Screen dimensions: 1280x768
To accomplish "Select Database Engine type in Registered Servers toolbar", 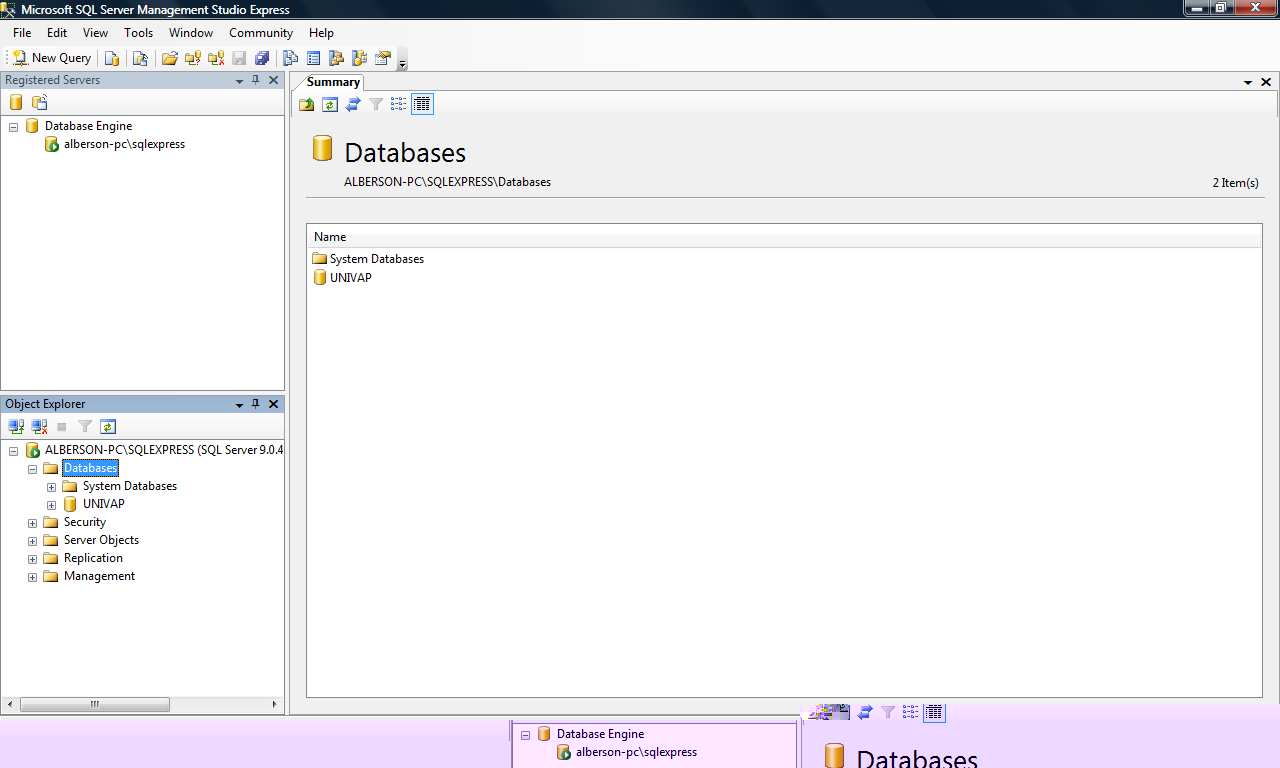I will pyautogui.click(x=16, y=102).
